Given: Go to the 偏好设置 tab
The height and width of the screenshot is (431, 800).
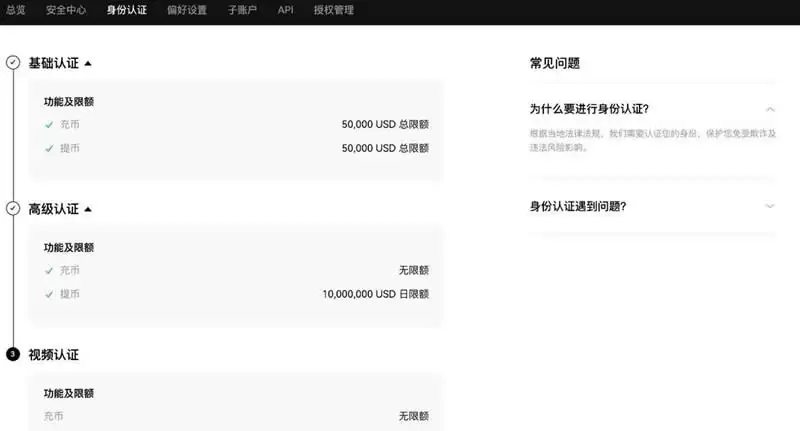Looking at the screenshot, I should point(186,10).
